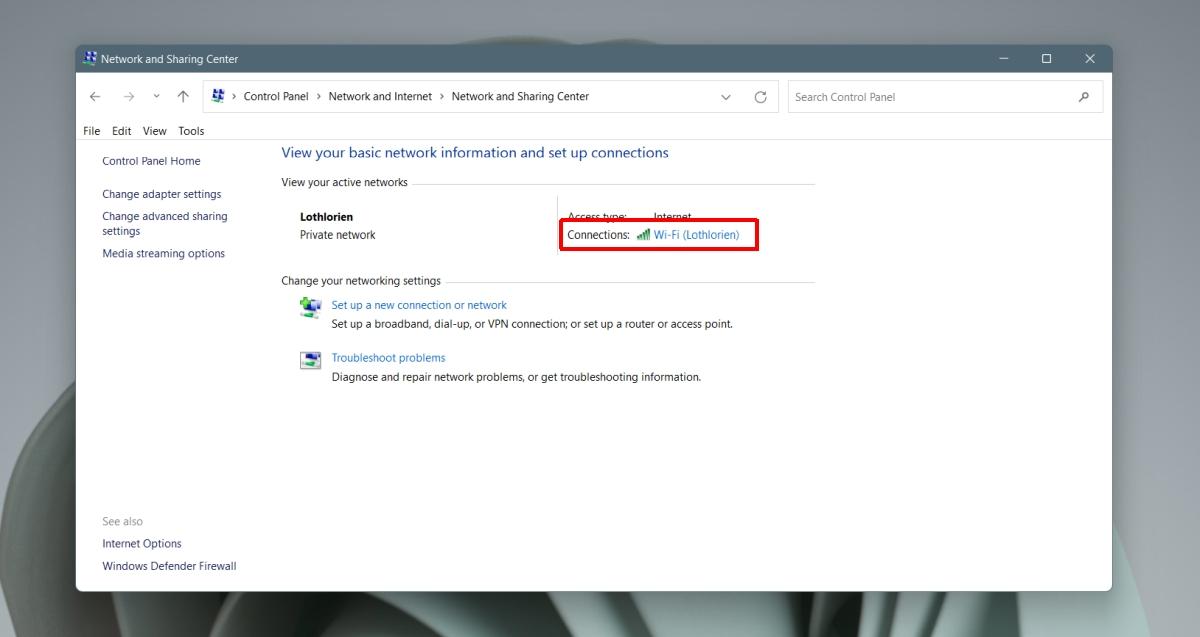Expand chevron after Control Panel breadcrumb
1200x637 pixels.
pos(319,97)
